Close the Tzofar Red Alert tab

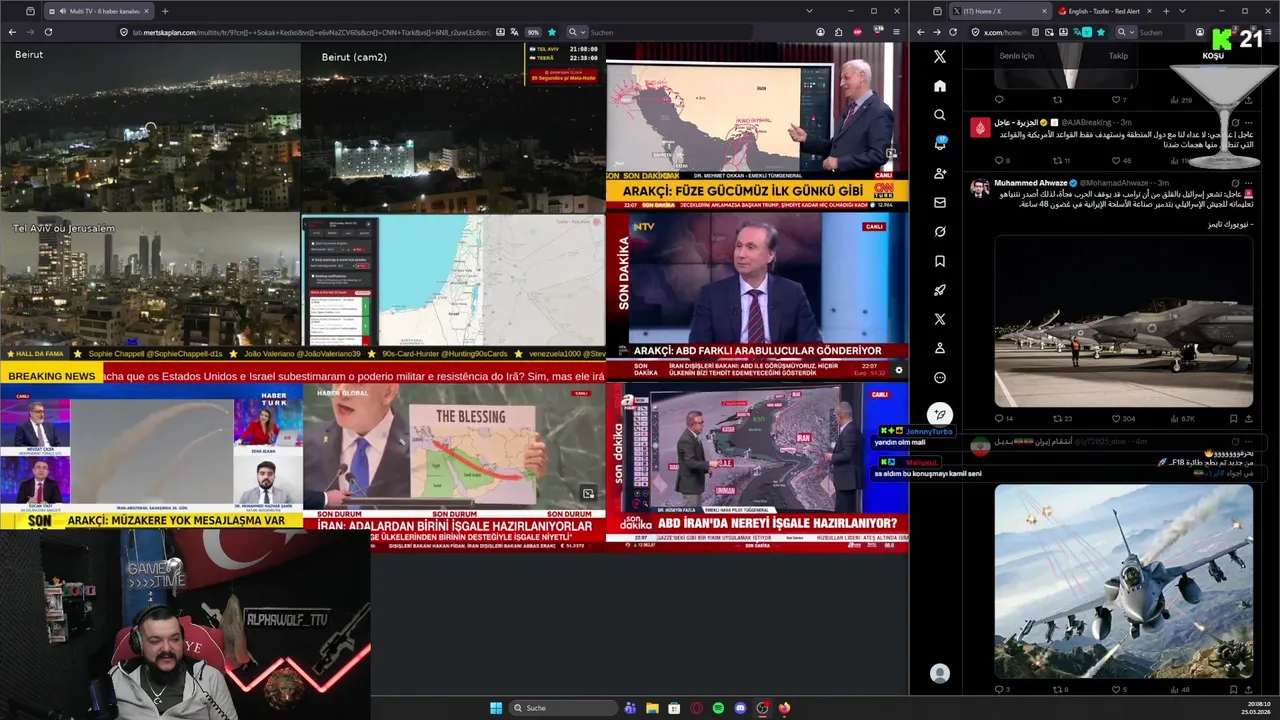[1149, 11]
